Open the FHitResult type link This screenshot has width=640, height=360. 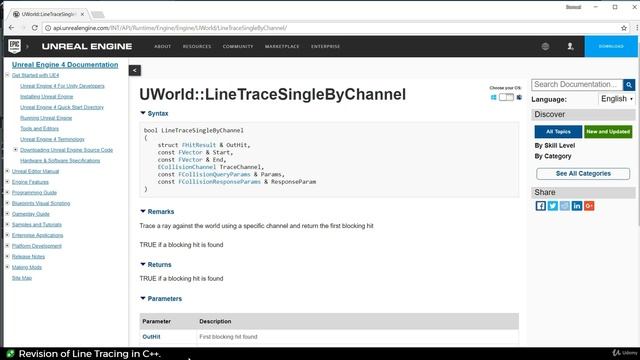pyautogui.click(x=199, y=145)
